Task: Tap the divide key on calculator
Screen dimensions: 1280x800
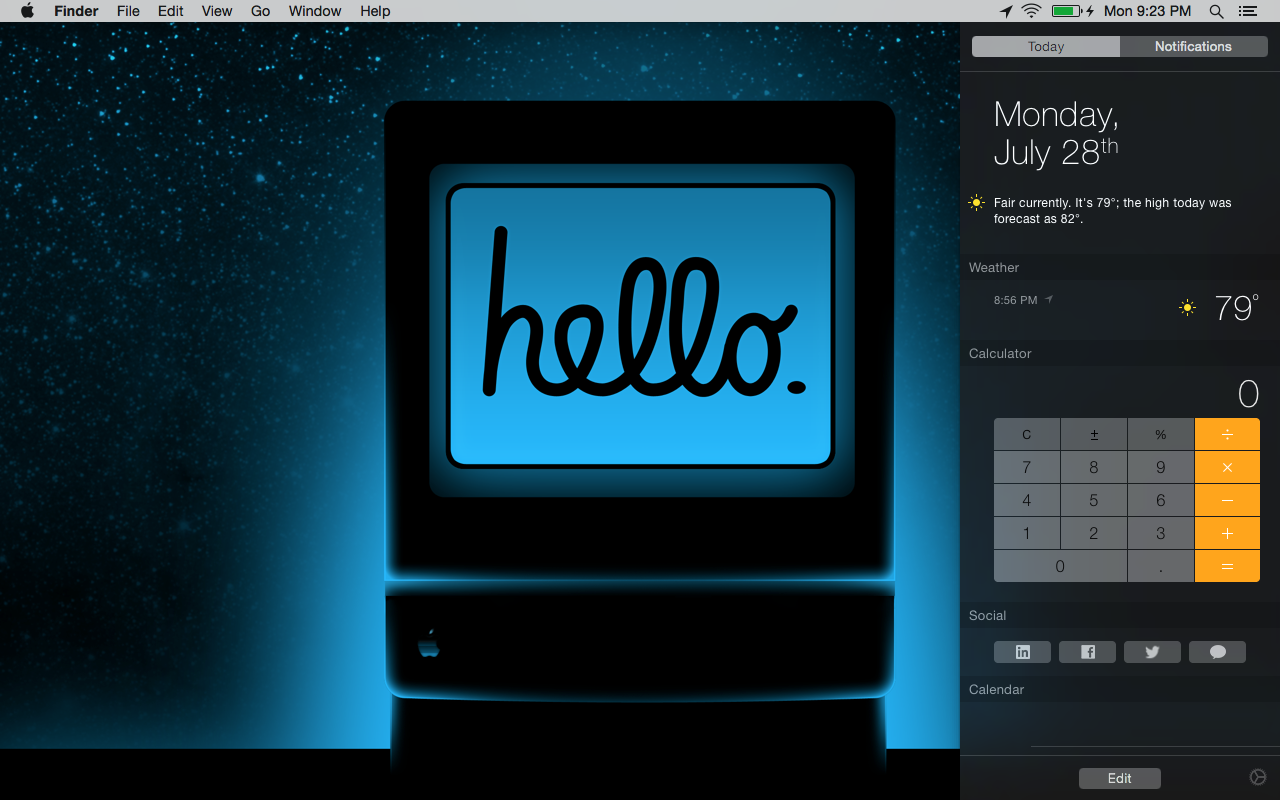Action: click(1227, 434)
